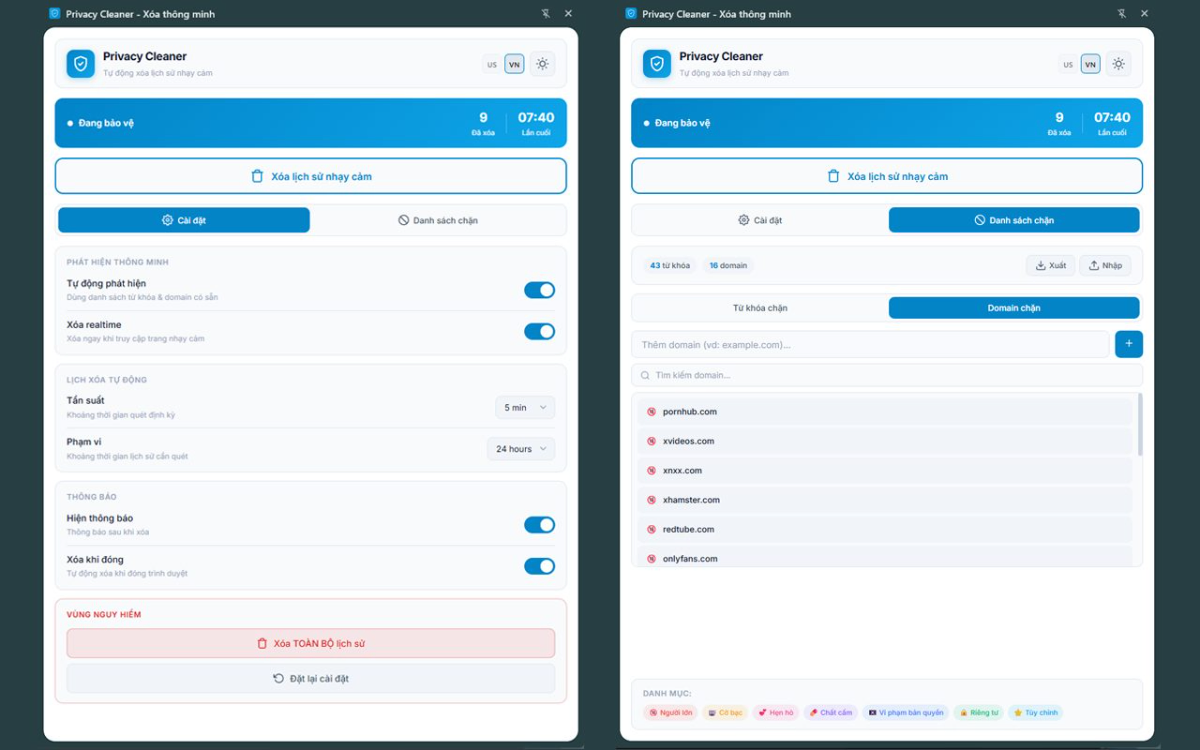Expand the Phạm vi 24 hours dropdown
This screenshot has height=750, width=1200.
(x=521, y=449)
